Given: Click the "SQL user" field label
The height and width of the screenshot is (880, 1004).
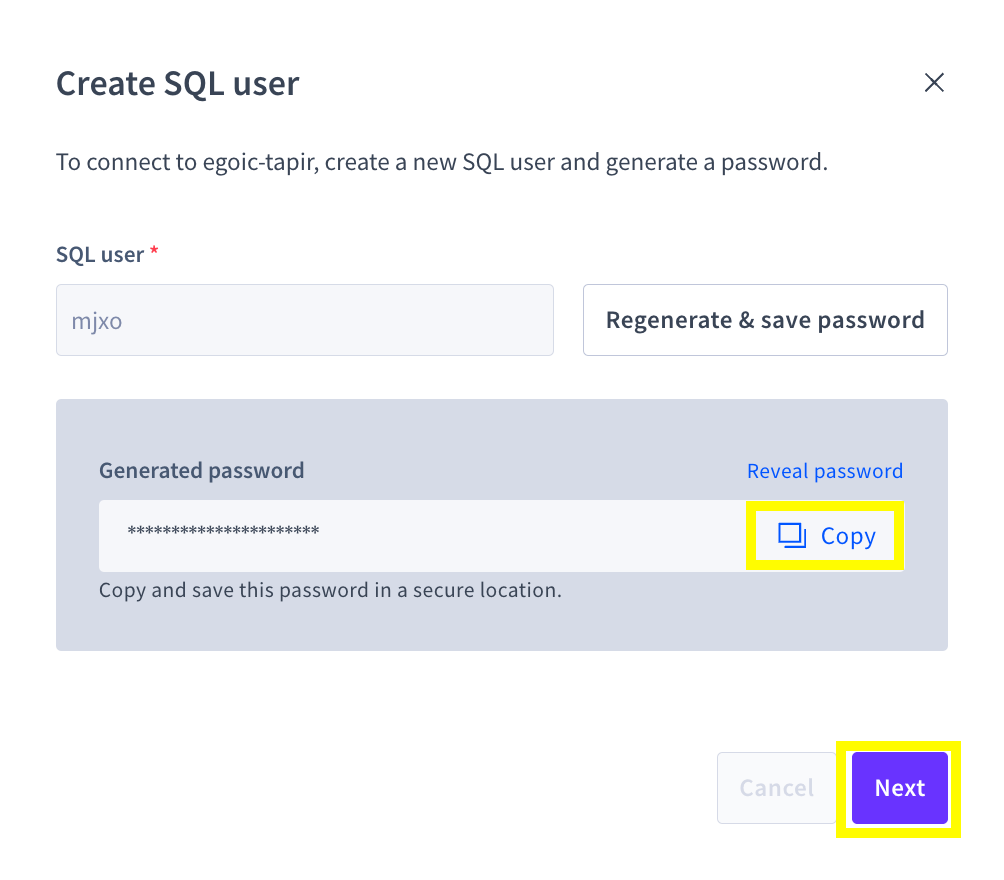Looking at the screenshot, I should tap(100, 255).
